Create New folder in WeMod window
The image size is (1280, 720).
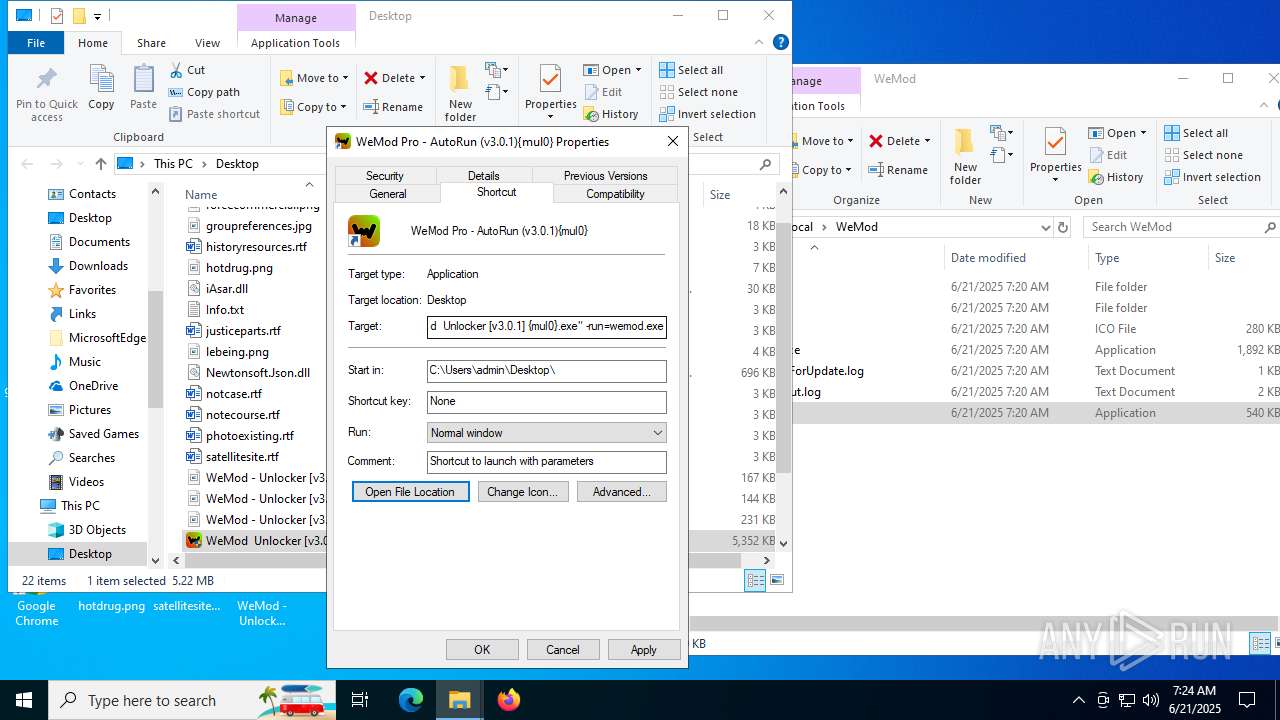point(965,156)
